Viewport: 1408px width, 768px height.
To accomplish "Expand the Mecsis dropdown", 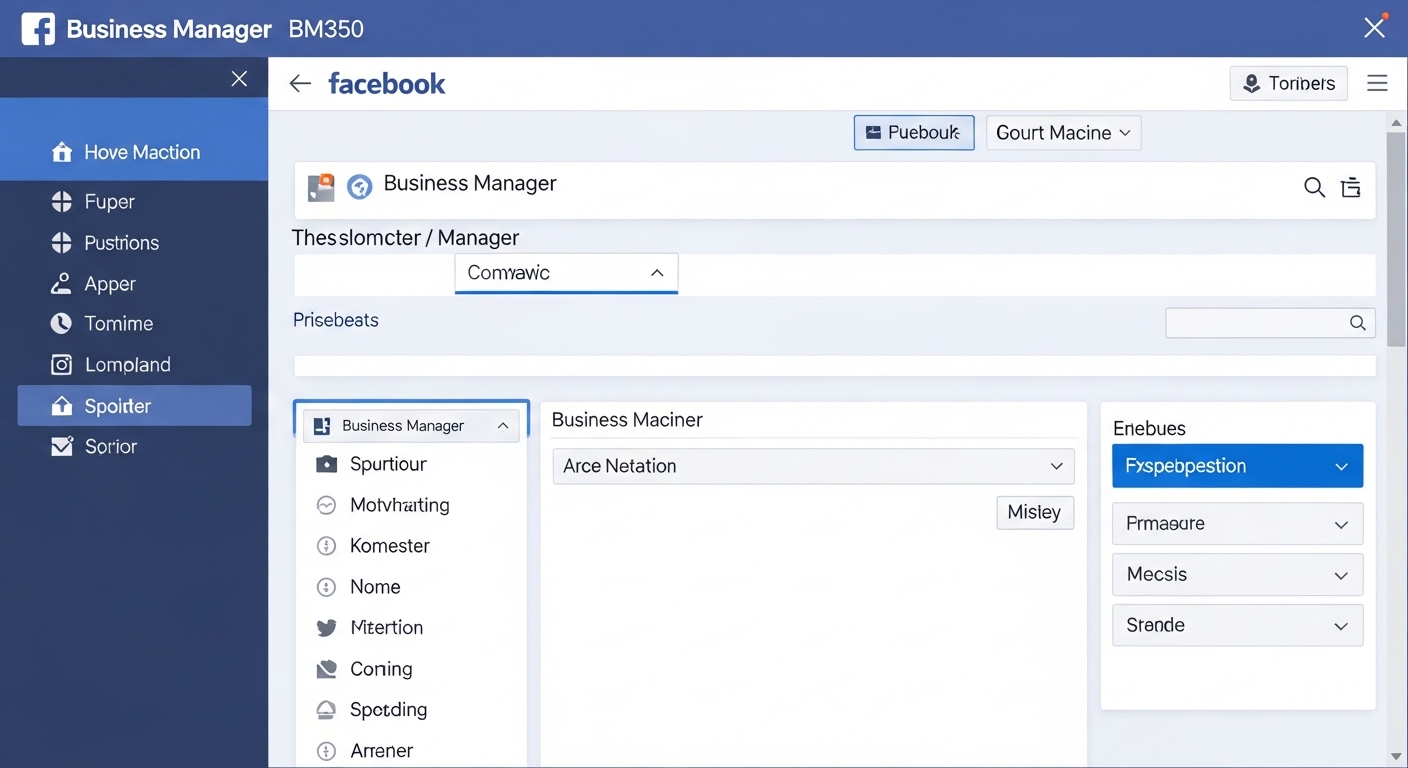I will click(1237, 575).
